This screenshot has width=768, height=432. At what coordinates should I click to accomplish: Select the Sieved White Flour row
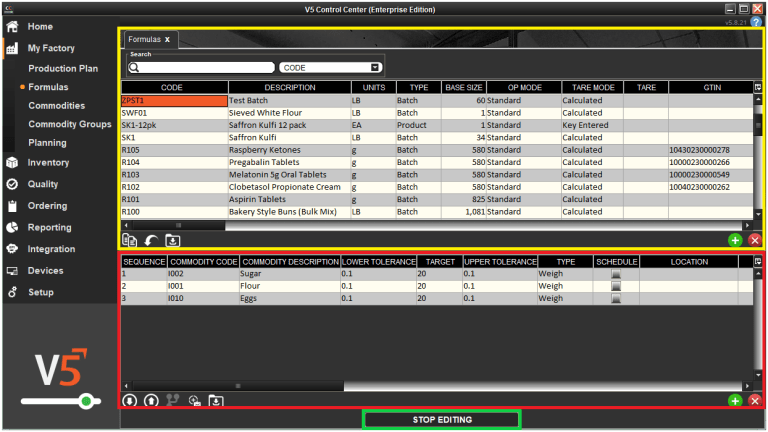point(437,113)
